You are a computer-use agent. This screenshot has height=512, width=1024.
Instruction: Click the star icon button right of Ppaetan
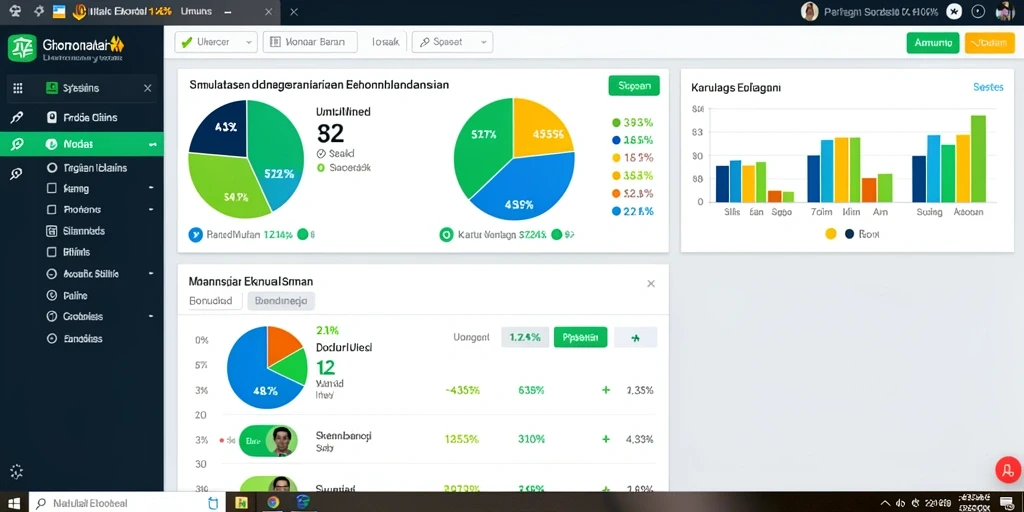(x=635, y=338)
